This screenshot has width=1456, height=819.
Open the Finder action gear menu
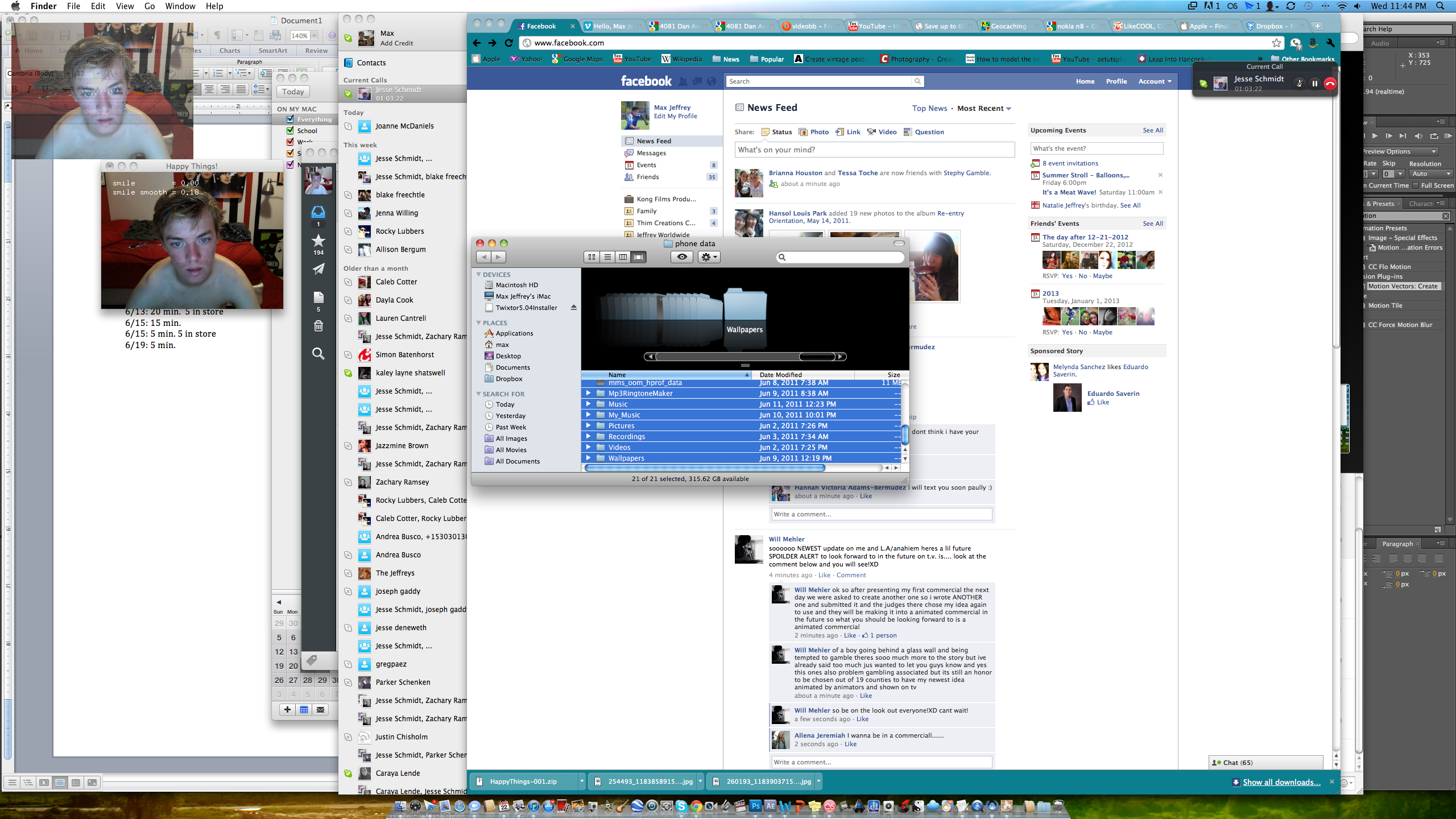point(709,257)
